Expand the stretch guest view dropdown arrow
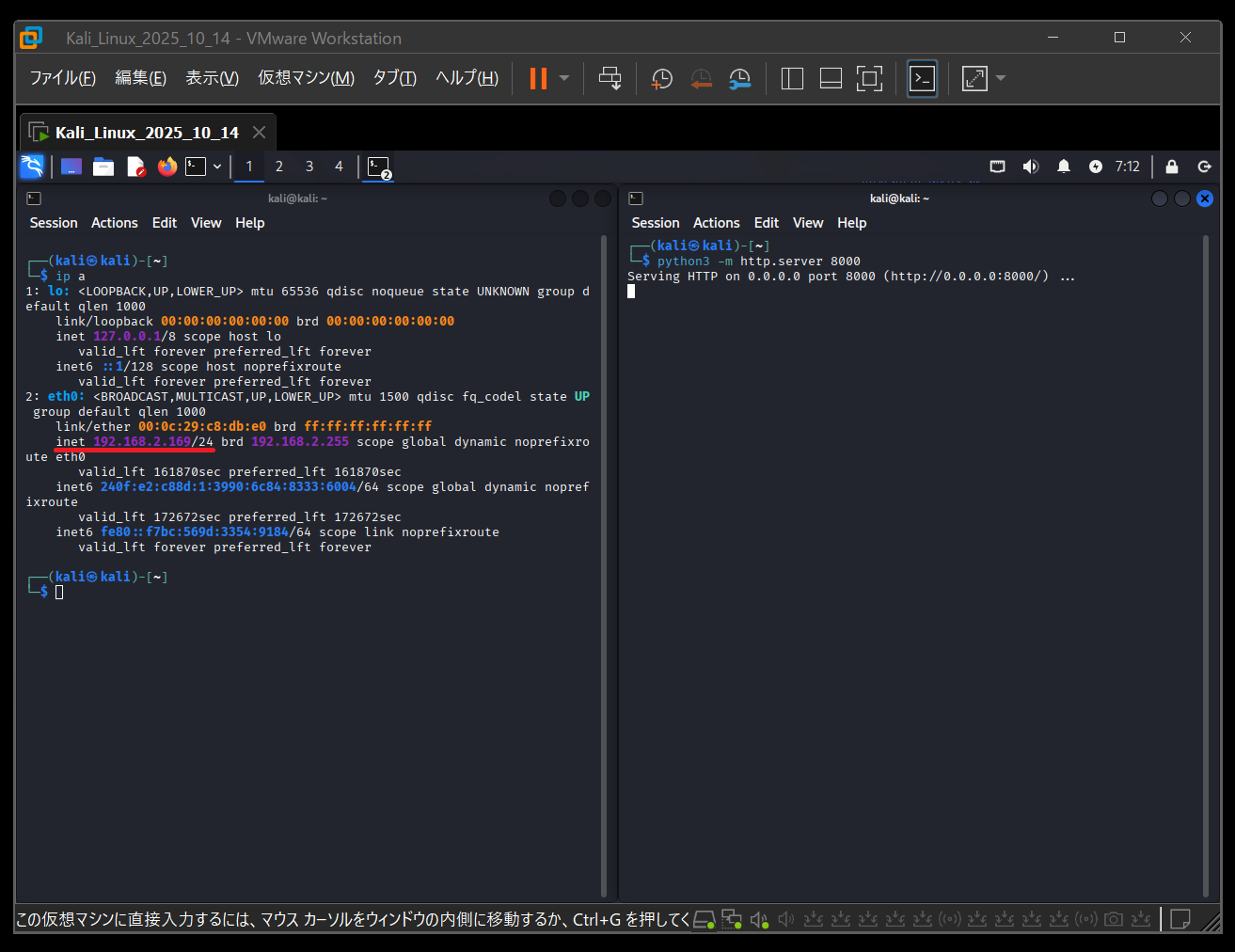The width and height of the screenshot is (1235, 952). click(1001, 78)
